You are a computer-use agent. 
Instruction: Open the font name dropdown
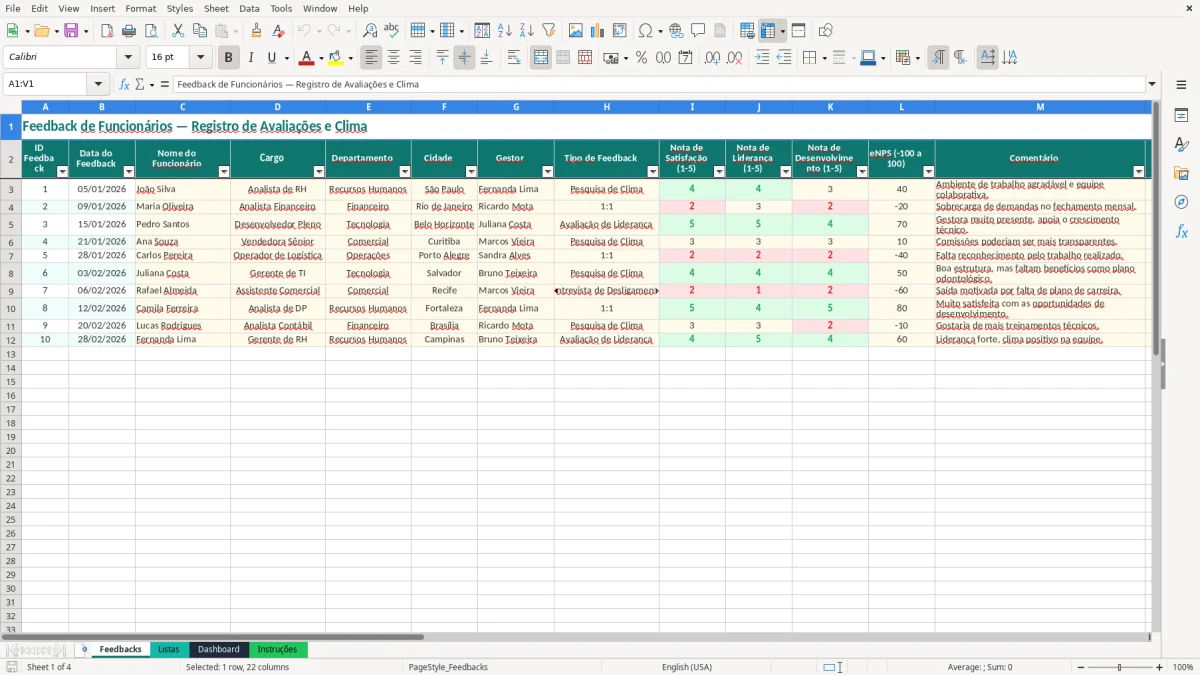click(128, 58)
